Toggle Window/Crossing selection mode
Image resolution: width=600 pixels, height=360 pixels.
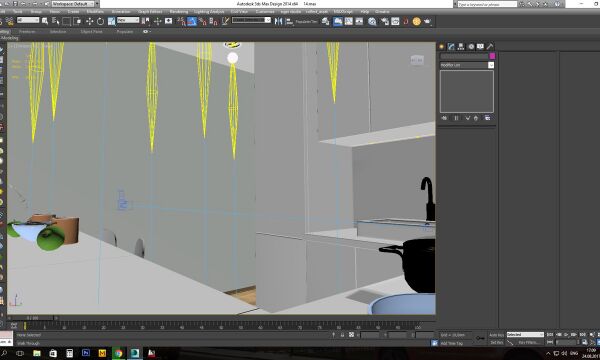77,21
